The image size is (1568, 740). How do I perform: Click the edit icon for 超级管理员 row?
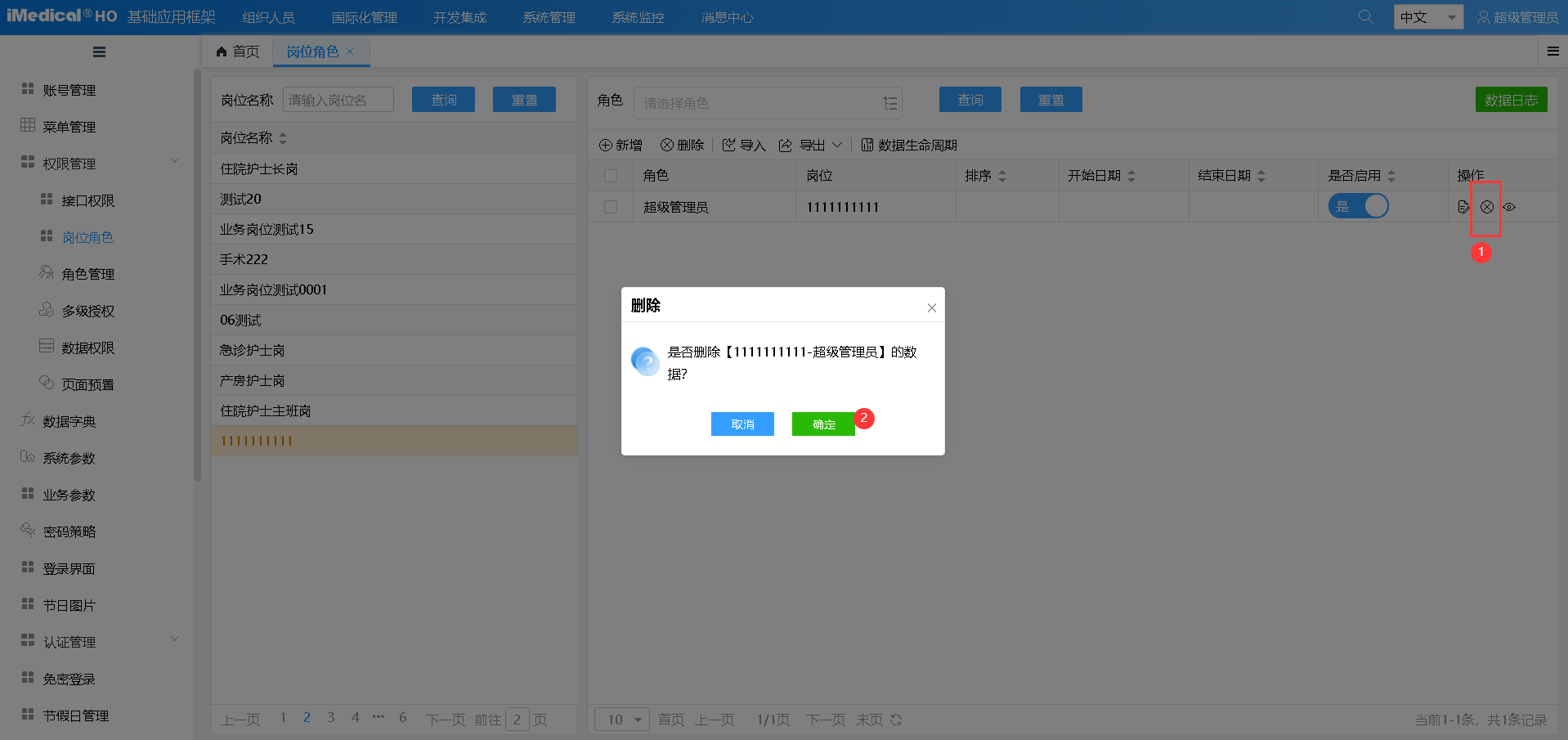pyautogui.click(x=1463, y=207)
